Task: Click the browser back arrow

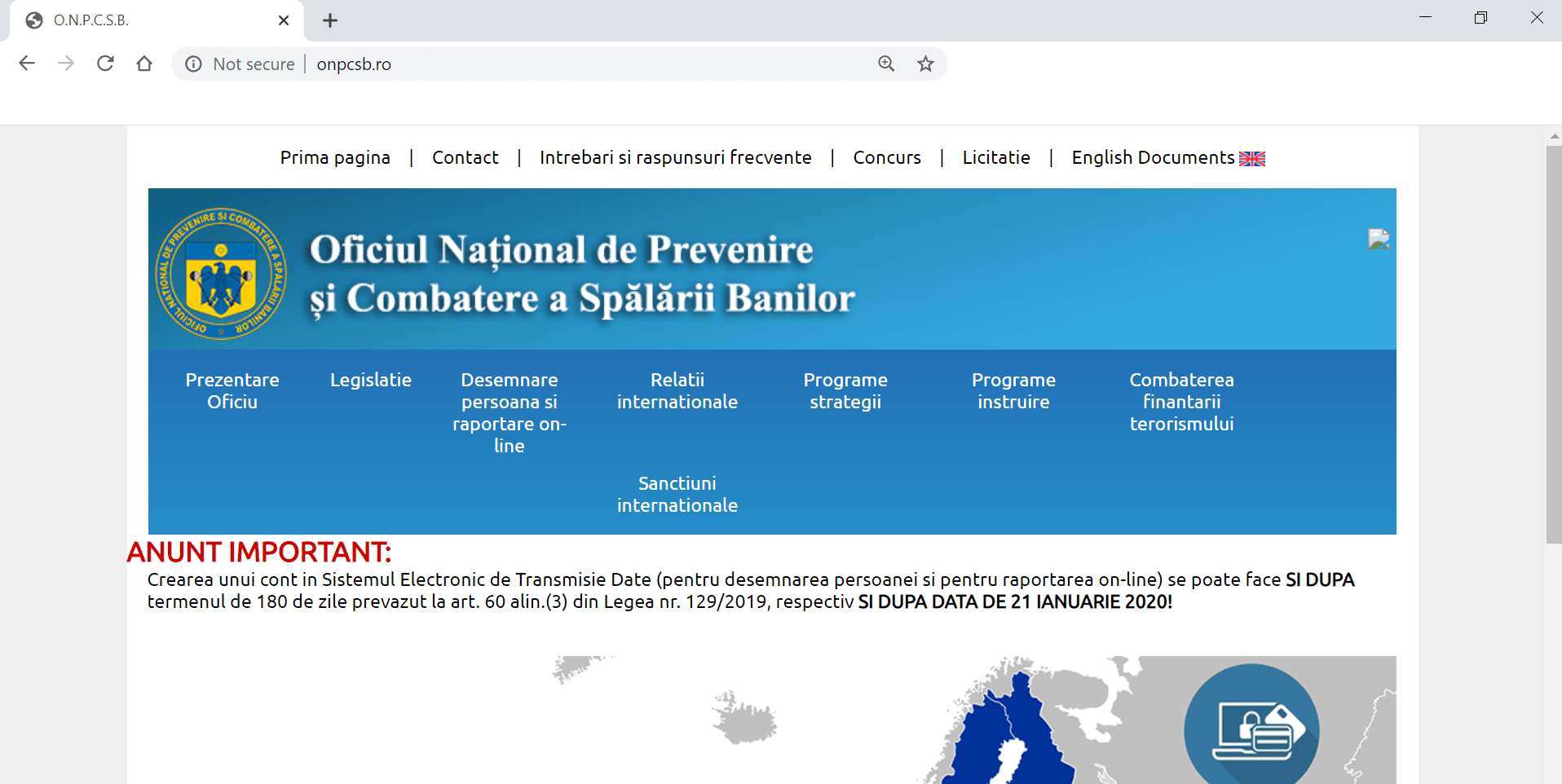Action: pyautogui.click(x=27, y=64)
